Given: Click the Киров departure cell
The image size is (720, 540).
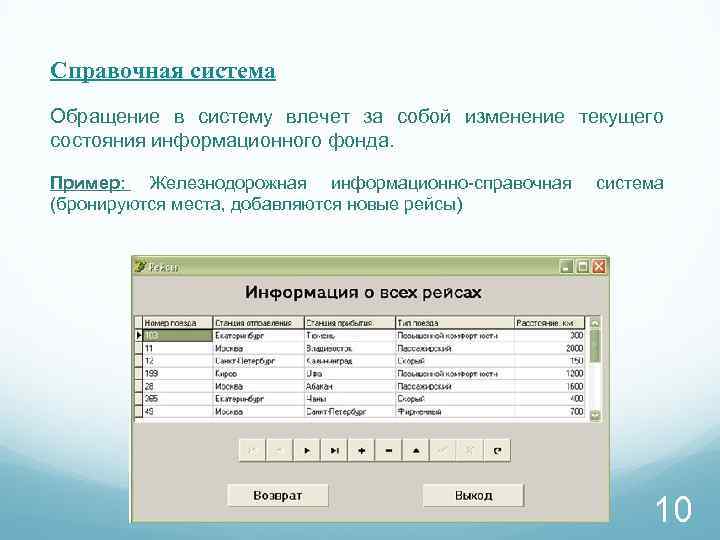Looking at the screenshot, I should point(259,374).
